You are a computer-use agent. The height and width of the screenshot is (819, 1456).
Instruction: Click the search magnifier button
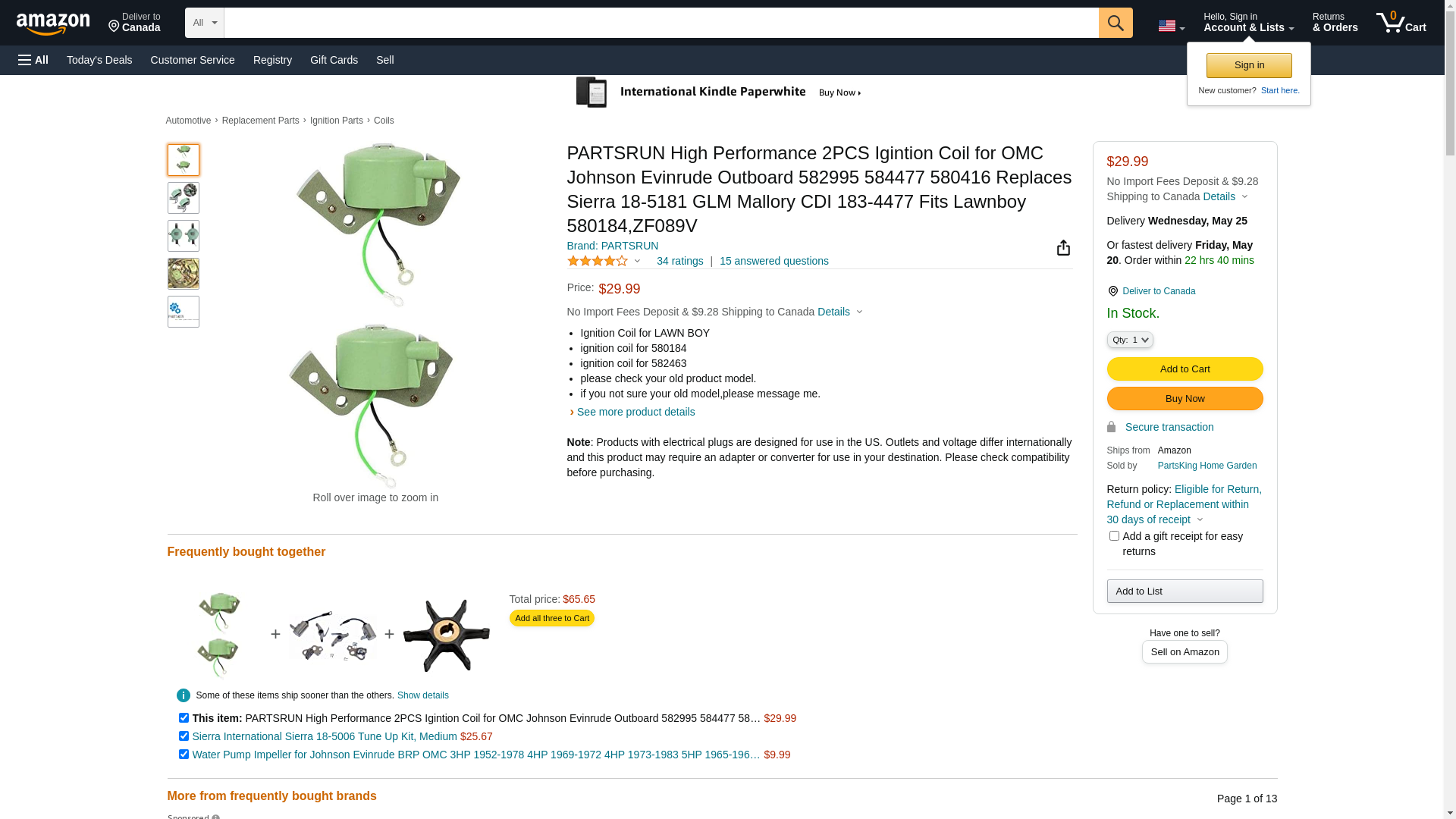(x=1115, y=23)
